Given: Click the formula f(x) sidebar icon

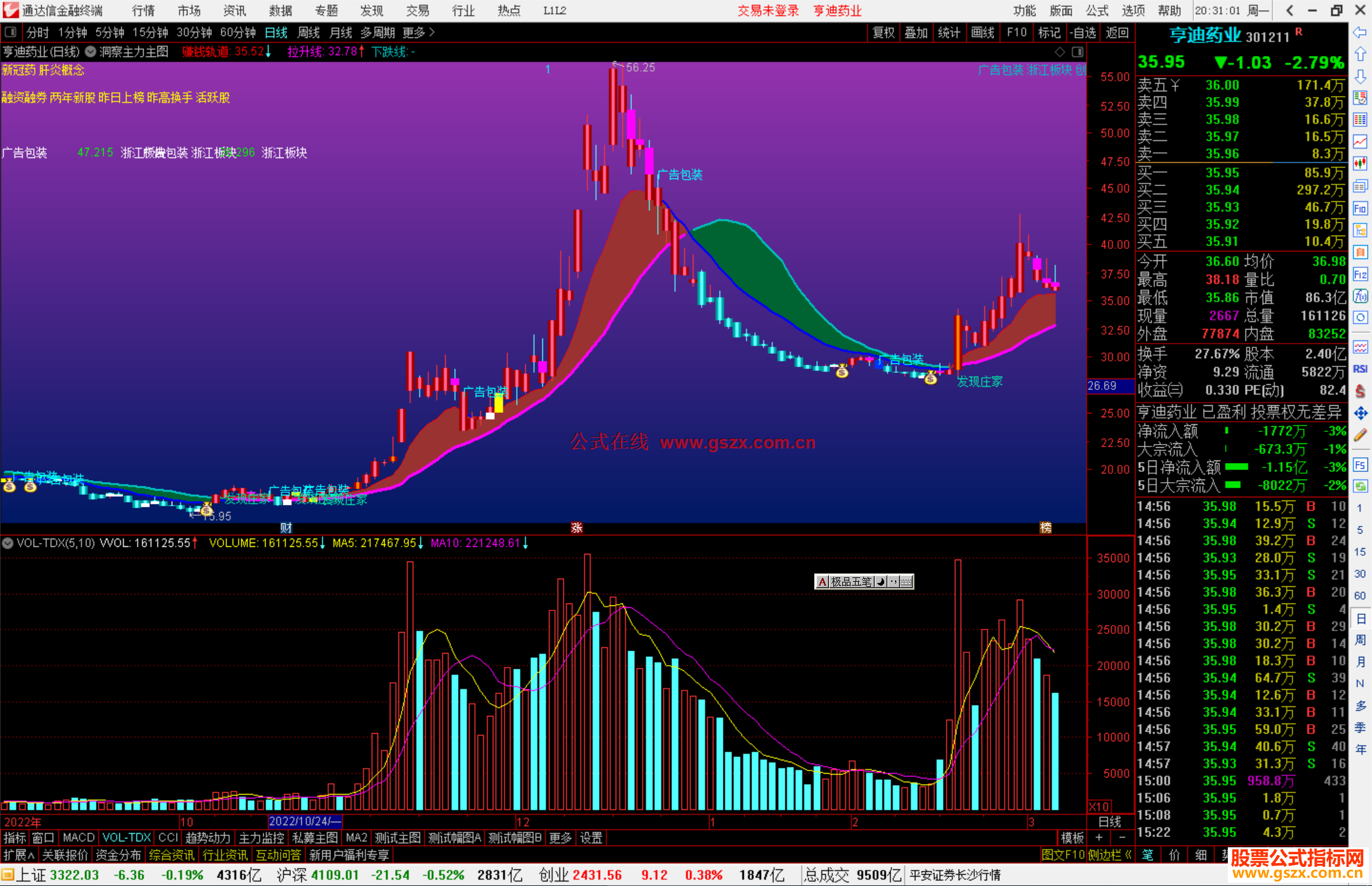Looking at the screenshot, I should click(x=1360, y=297).
